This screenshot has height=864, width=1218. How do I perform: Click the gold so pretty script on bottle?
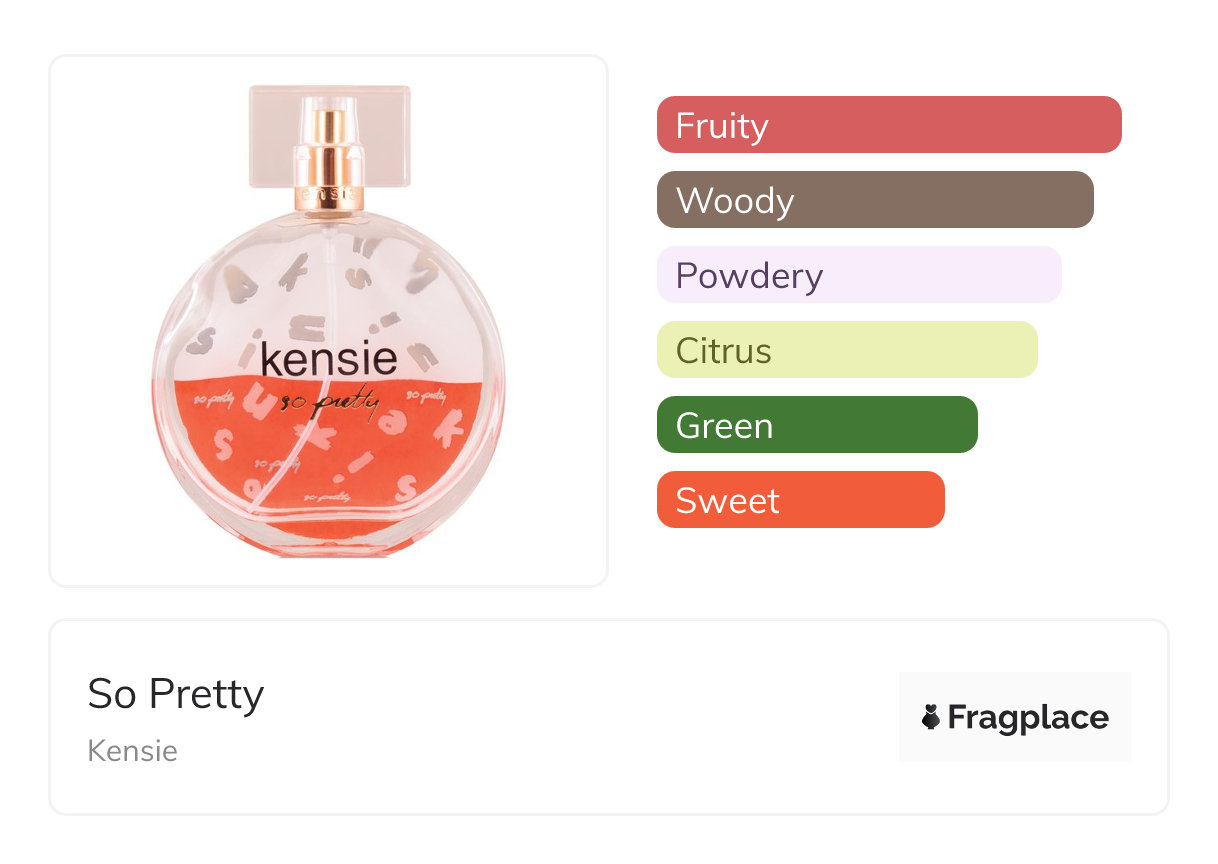tap(329, 405)
